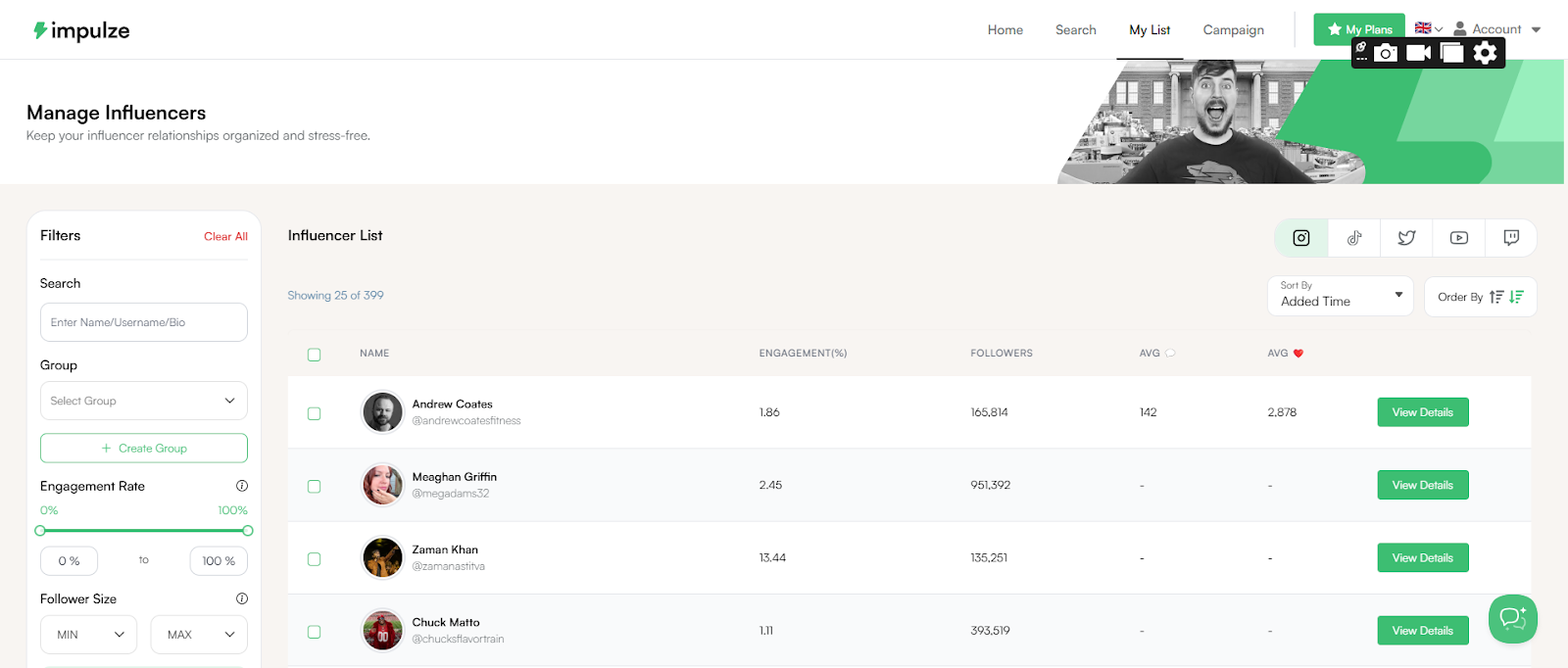Switch to Instagram platform tab

1301,238
